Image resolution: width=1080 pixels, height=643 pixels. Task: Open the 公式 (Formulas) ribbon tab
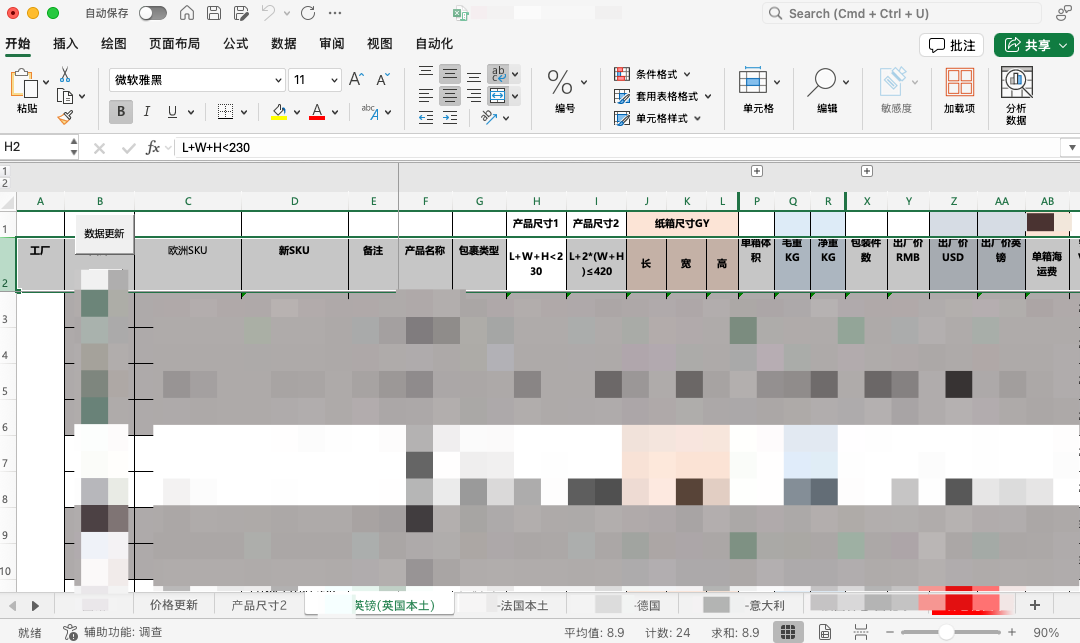(235, 44)
